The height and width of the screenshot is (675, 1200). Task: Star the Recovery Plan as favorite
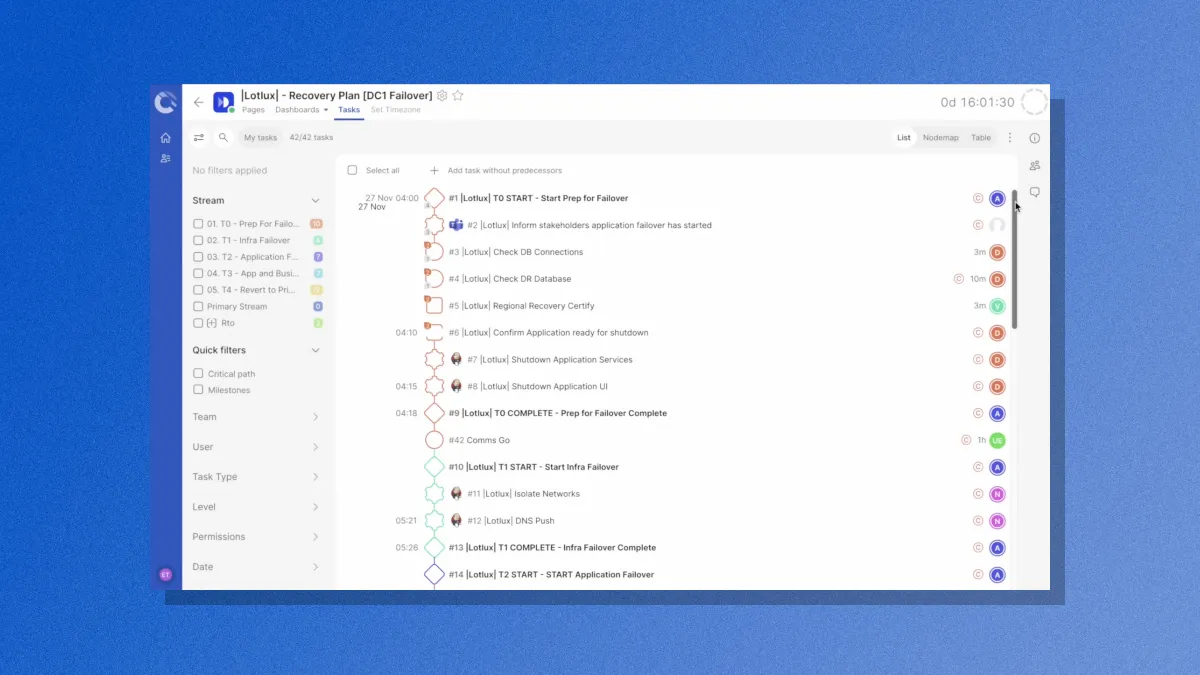point(458,95)
